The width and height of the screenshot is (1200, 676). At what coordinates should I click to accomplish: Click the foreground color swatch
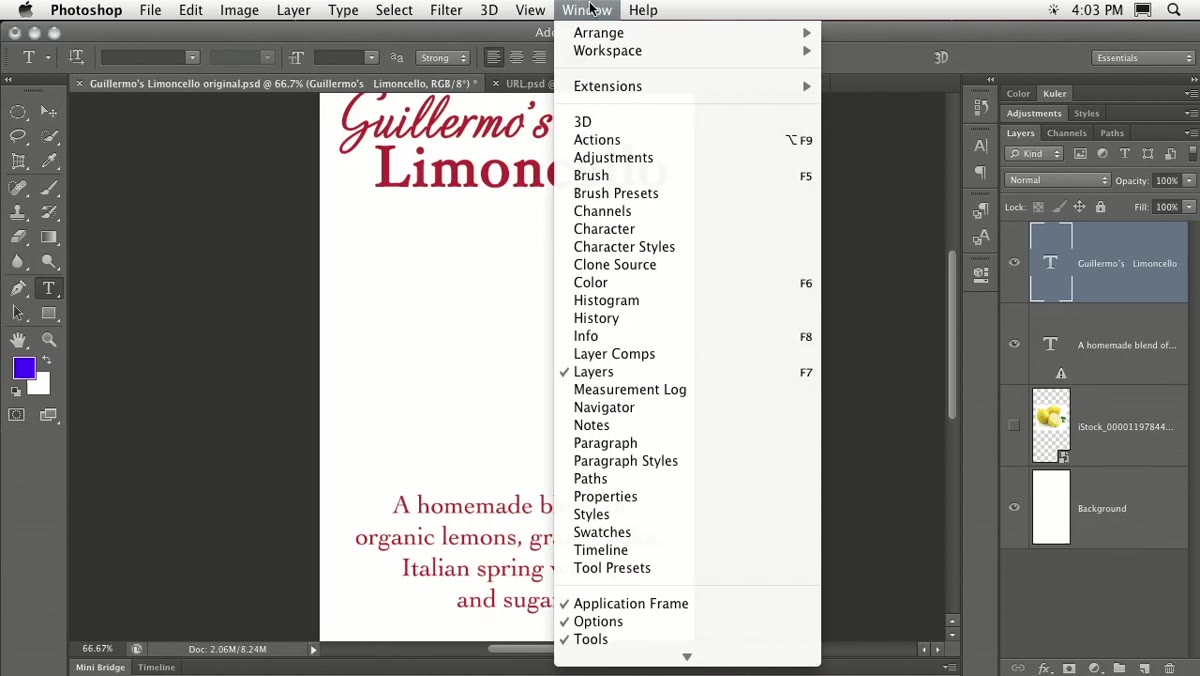[24, 368]
